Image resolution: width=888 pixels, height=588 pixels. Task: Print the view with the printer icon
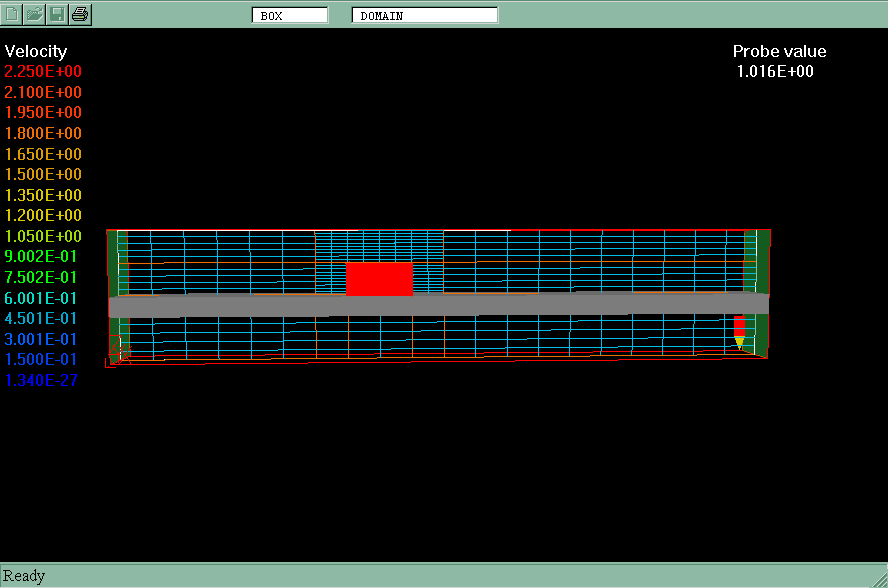point(80,14)
